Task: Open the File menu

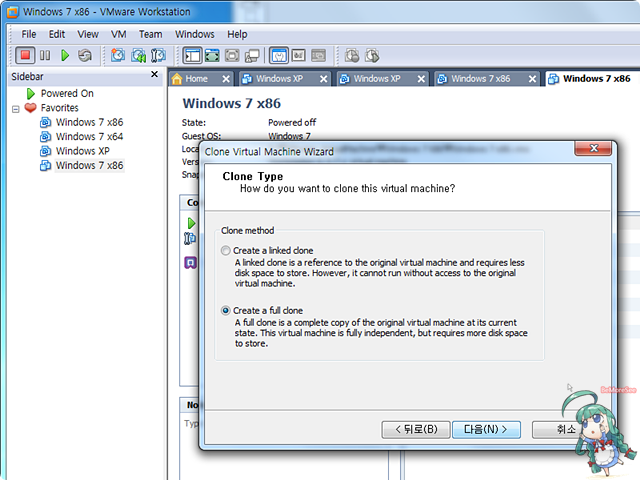Action: click(x=29, y=34)
